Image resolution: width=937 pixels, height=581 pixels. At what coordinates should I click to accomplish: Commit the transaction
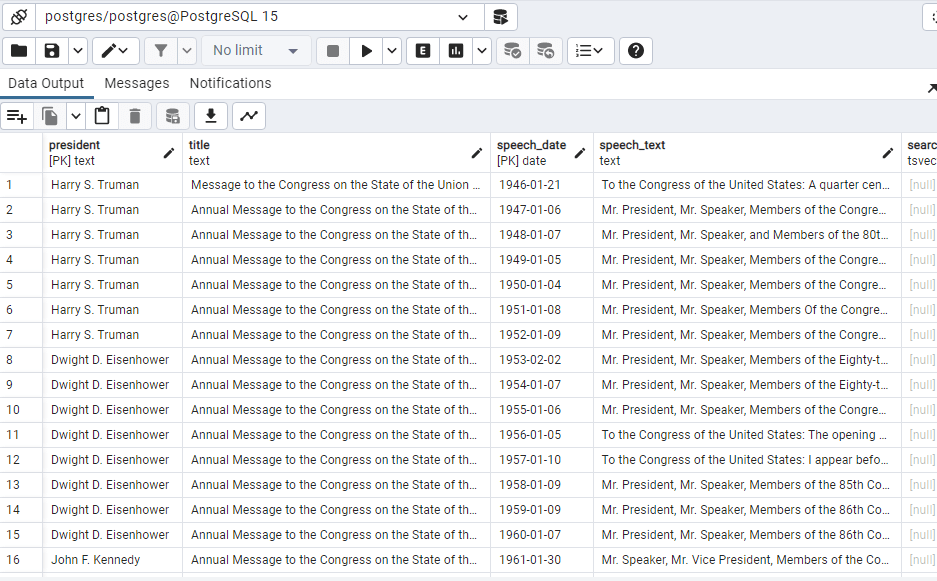[512, 51]
